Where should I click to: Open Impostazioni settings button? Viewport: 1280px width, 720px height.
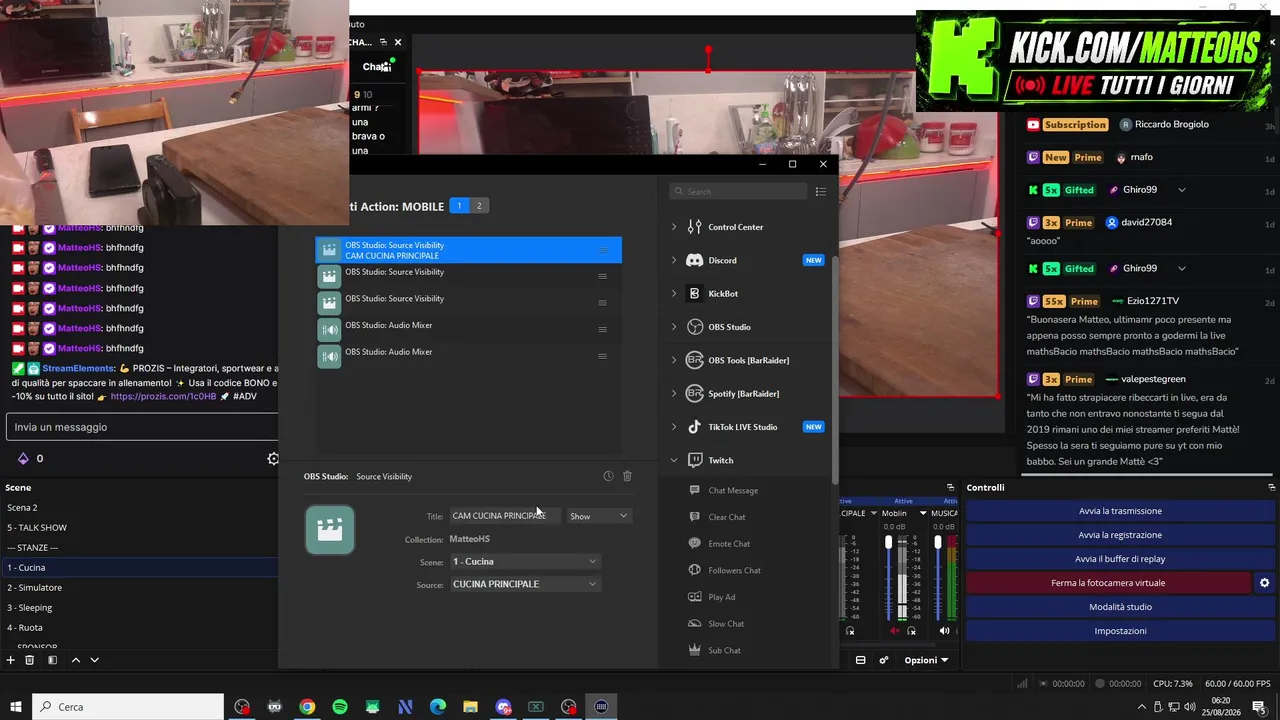click(1120, 631)
